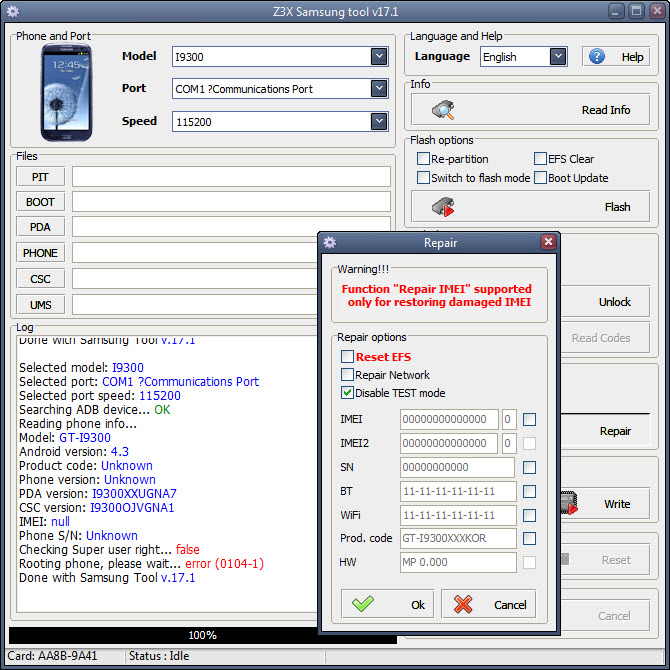Enable the Re-partition checkbox
This screenshot has width=670, height=670.
423,159
